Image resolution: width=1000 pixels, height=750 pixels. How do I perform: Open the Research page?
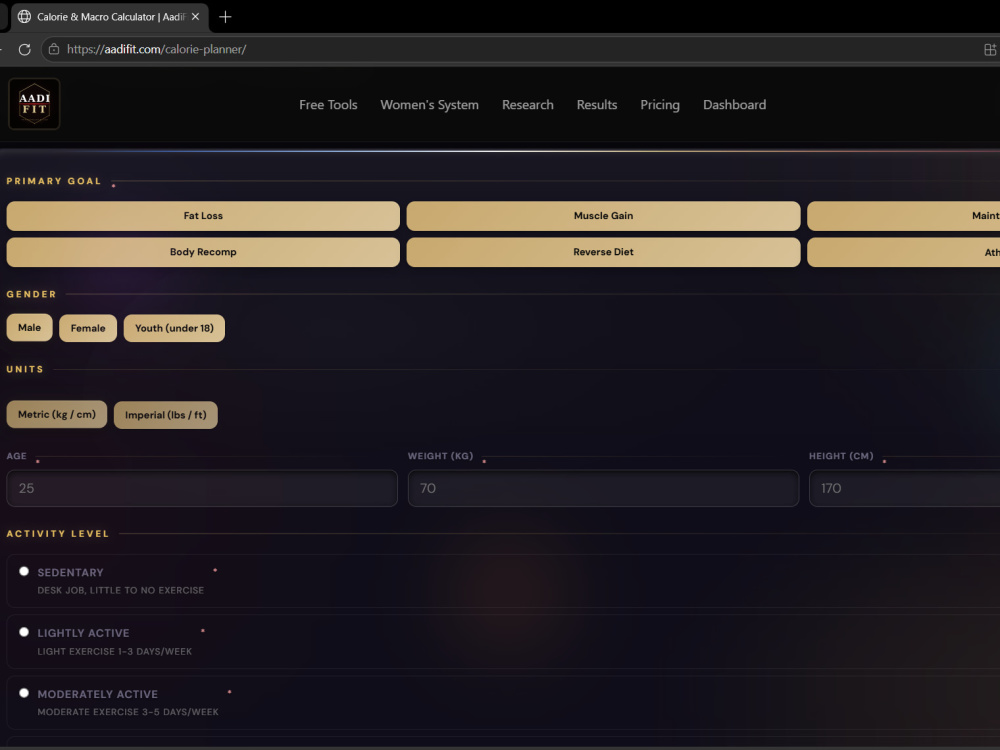pos(527,105)
